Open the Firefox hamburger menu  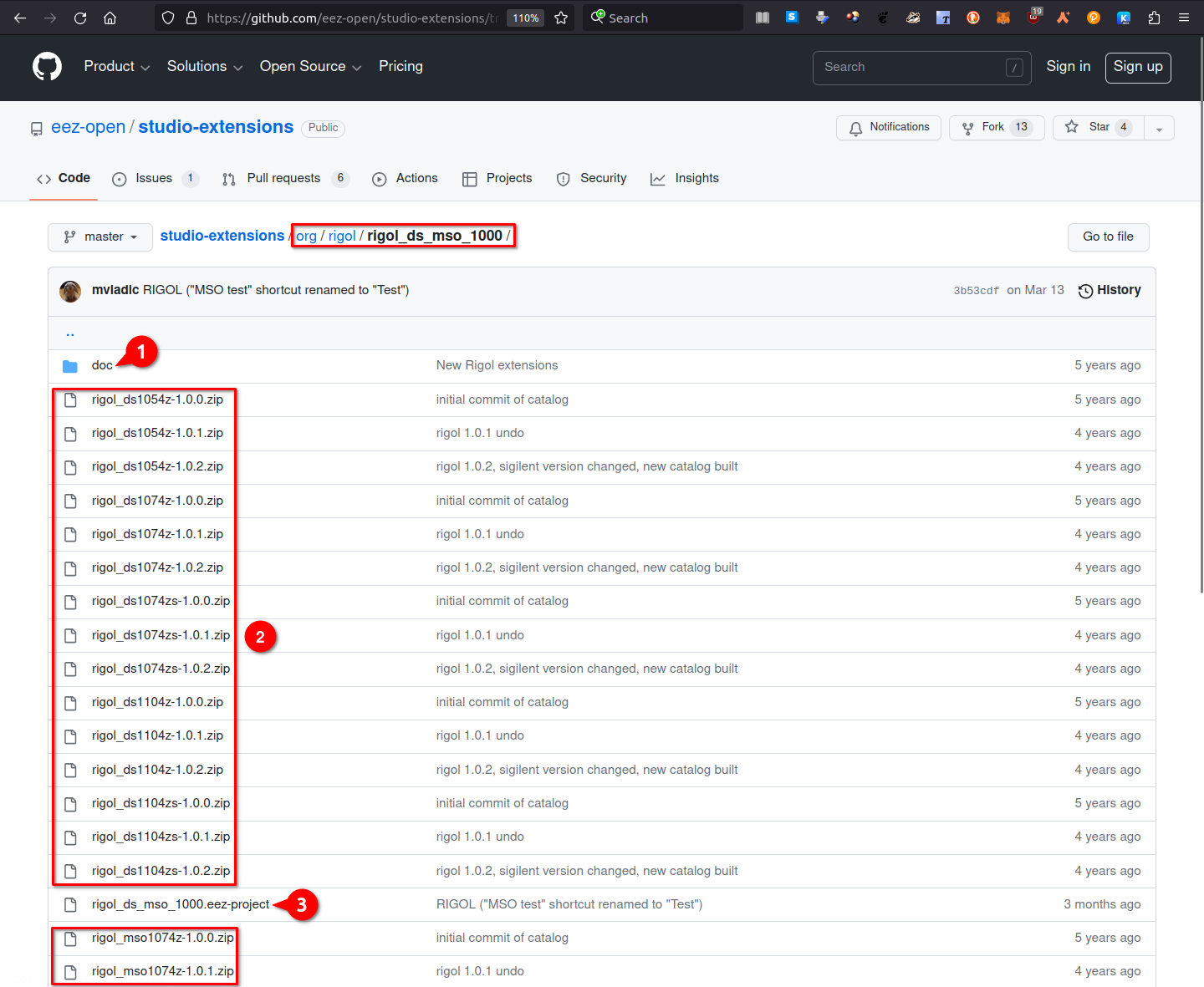tap(1184, 18)
